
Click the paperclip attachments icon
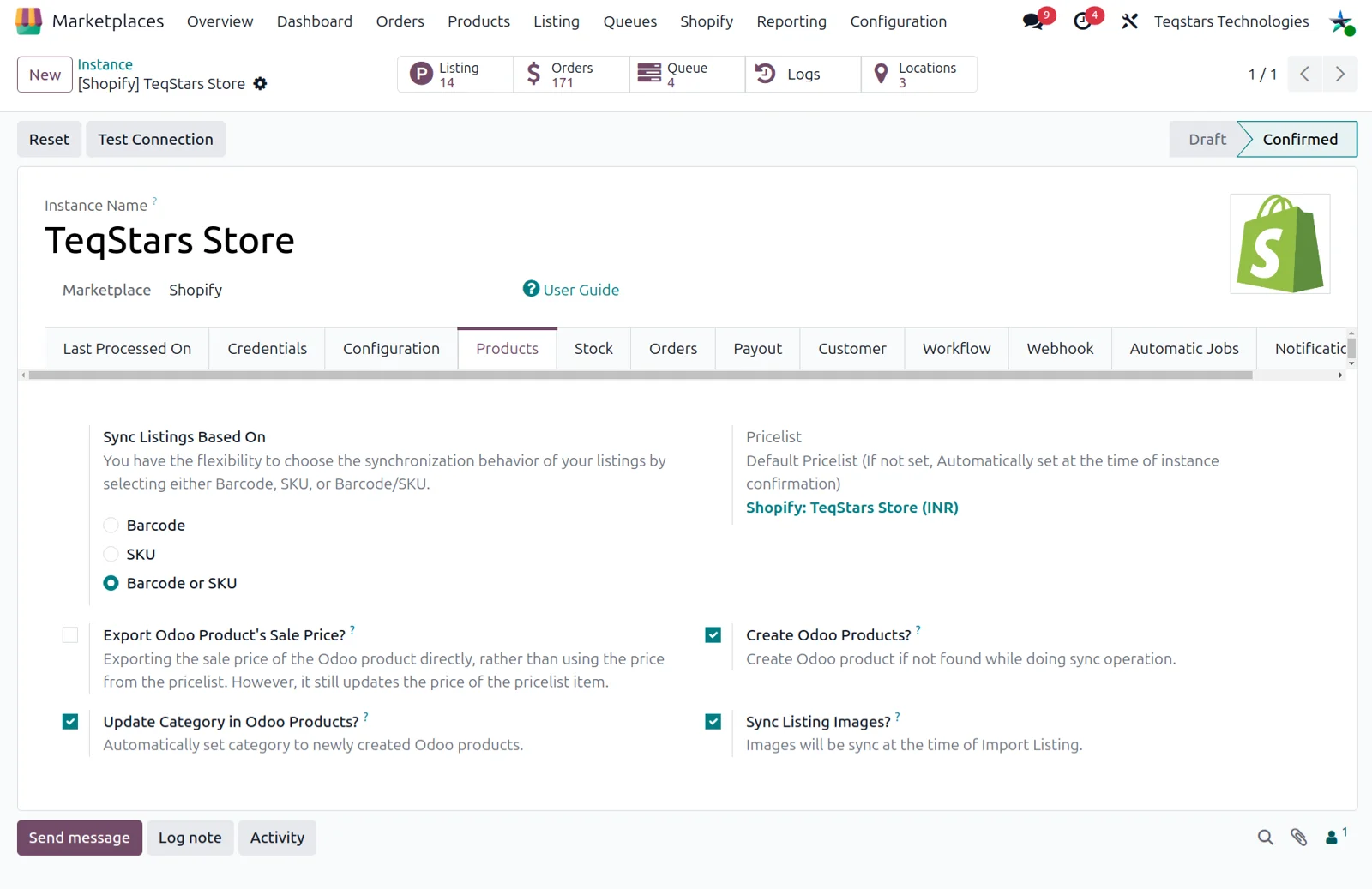[x=1299, y=838]
